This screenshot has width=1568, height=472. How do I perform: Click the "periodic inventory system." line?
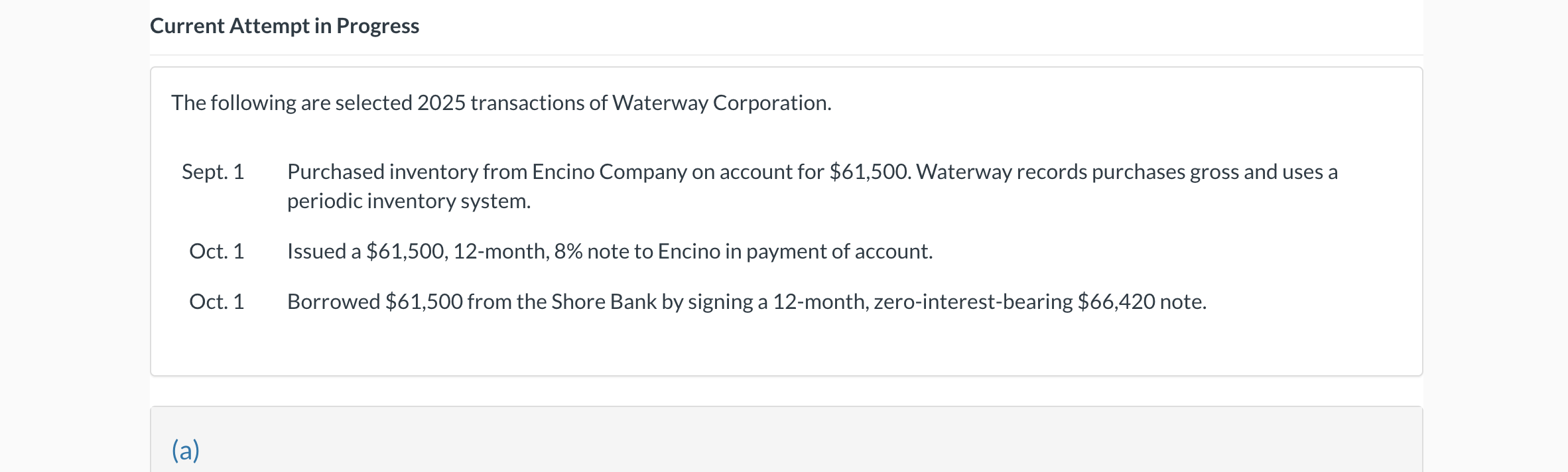409,201
